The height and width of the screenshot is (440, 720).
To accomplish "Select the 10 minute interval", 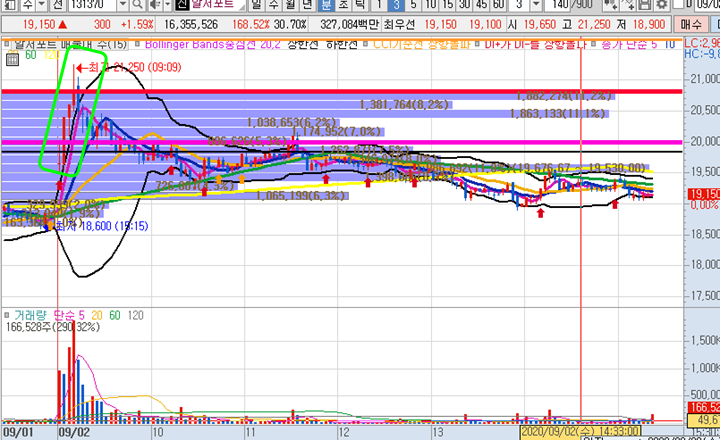I will pyautogui.click(x=430, y=5).
